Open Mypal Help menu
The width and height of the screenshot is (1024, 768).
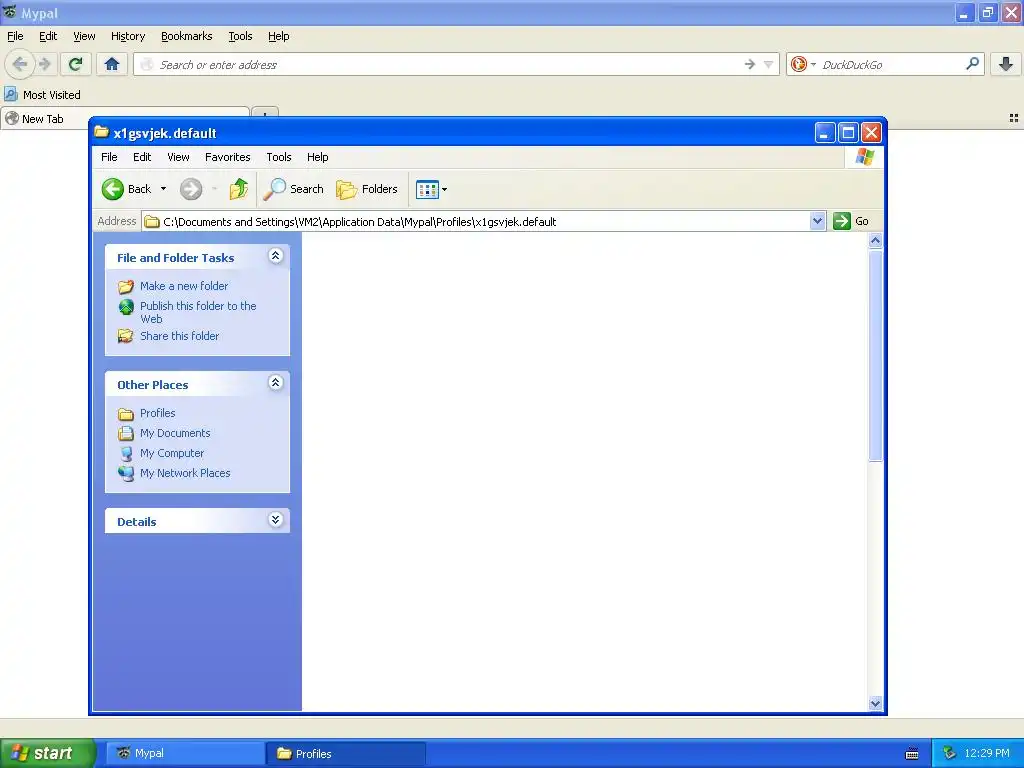(x=278, y=37)
